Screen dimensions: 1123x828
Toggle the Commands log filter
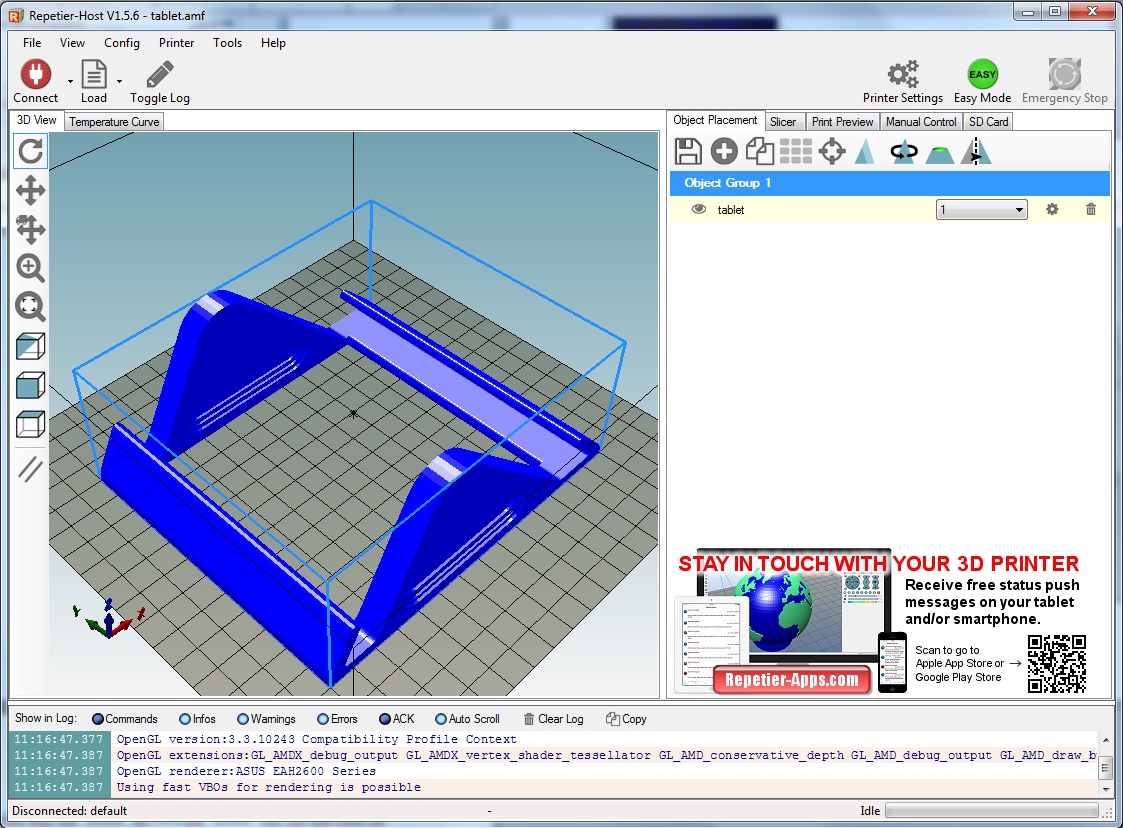tap(98, 719)
